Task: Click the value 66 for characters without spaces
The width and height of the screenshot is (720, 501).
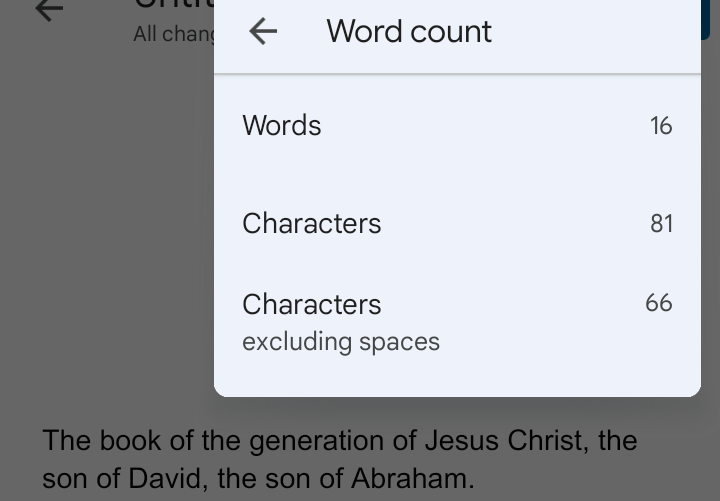Action: point(659,303)
